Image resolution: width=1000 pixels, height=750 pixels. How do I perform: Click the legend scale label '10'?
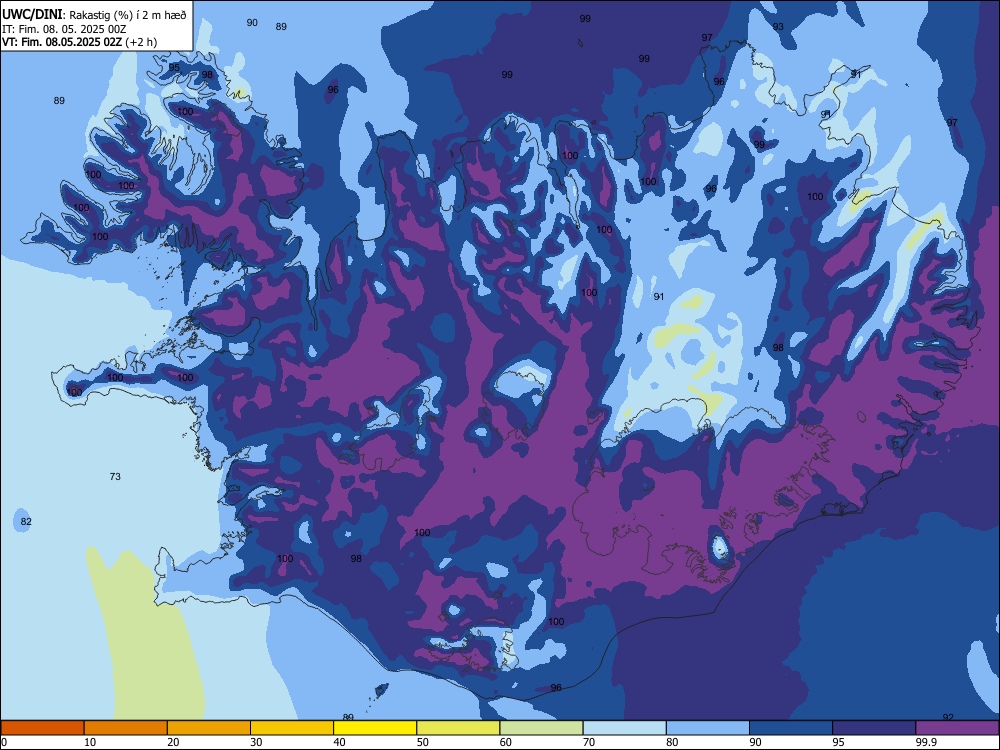(x=90, y=742)
